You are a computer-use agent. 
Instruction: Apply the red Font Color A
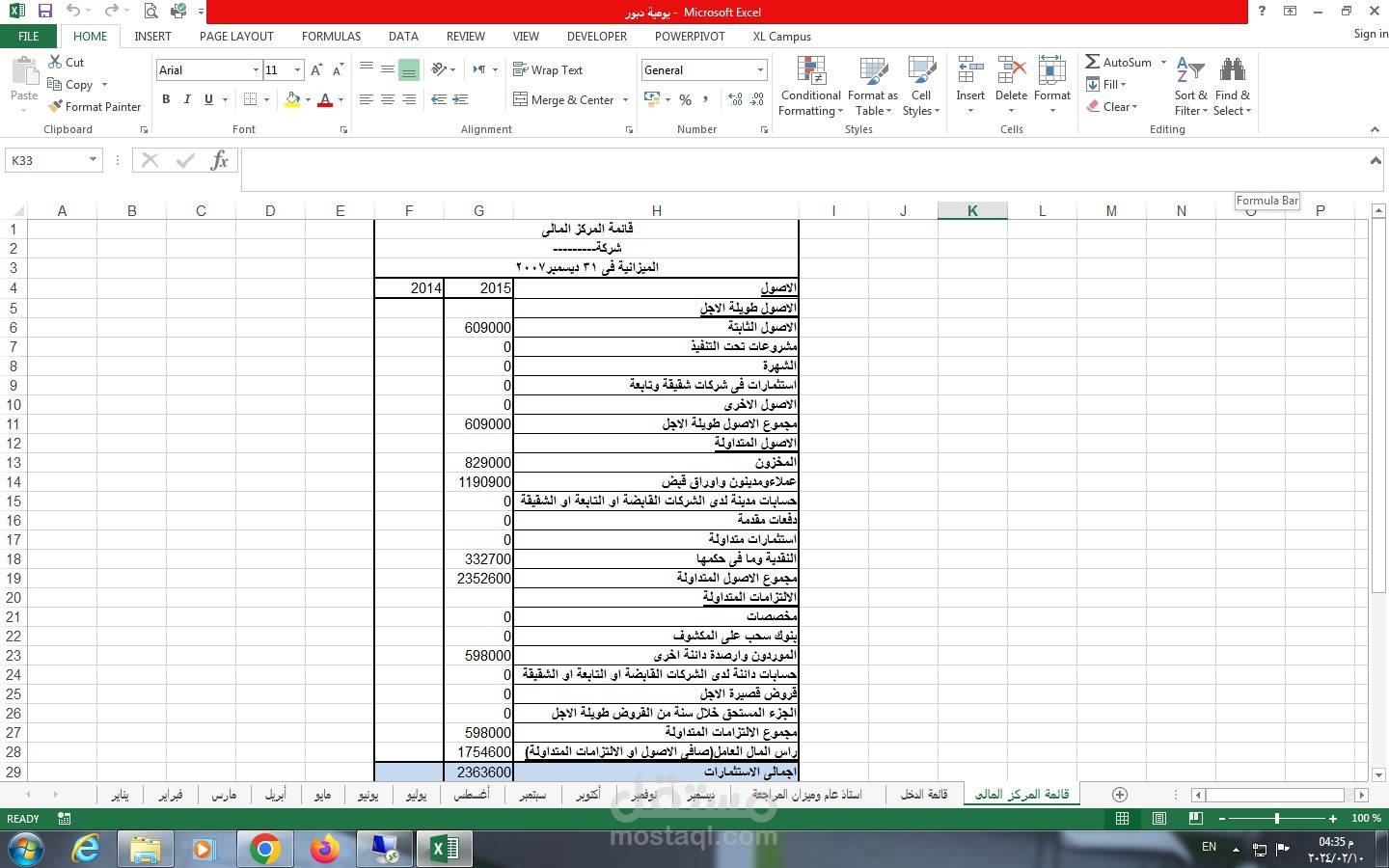coord(325,99)
